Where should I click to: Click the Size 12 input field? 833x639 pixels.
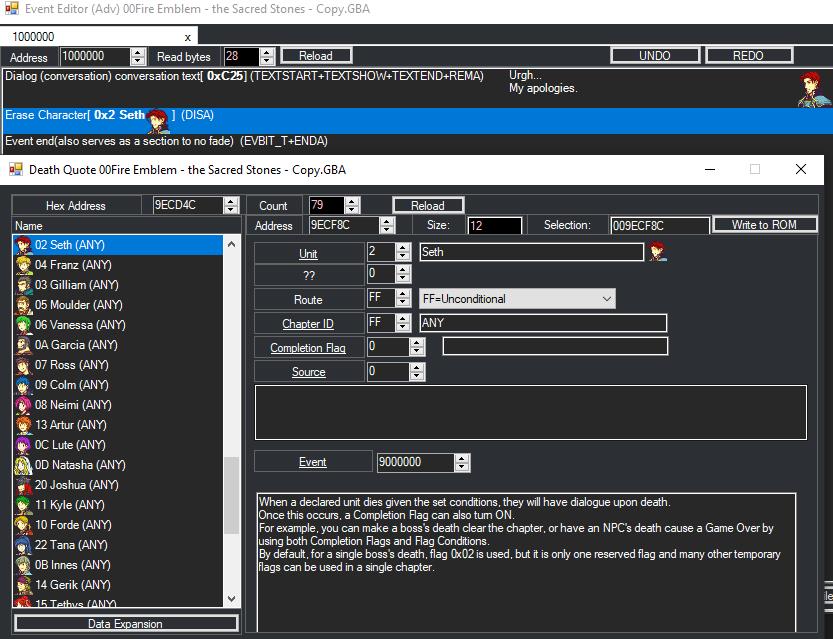[495, 226]
